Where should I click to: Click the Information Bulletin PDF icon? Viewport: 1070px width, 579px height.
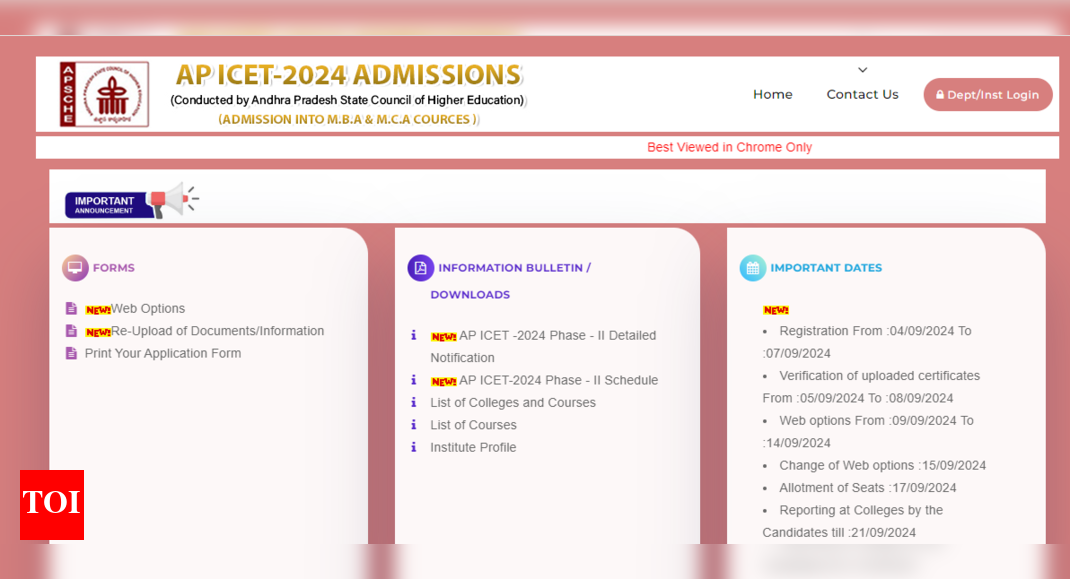point(420,267)
